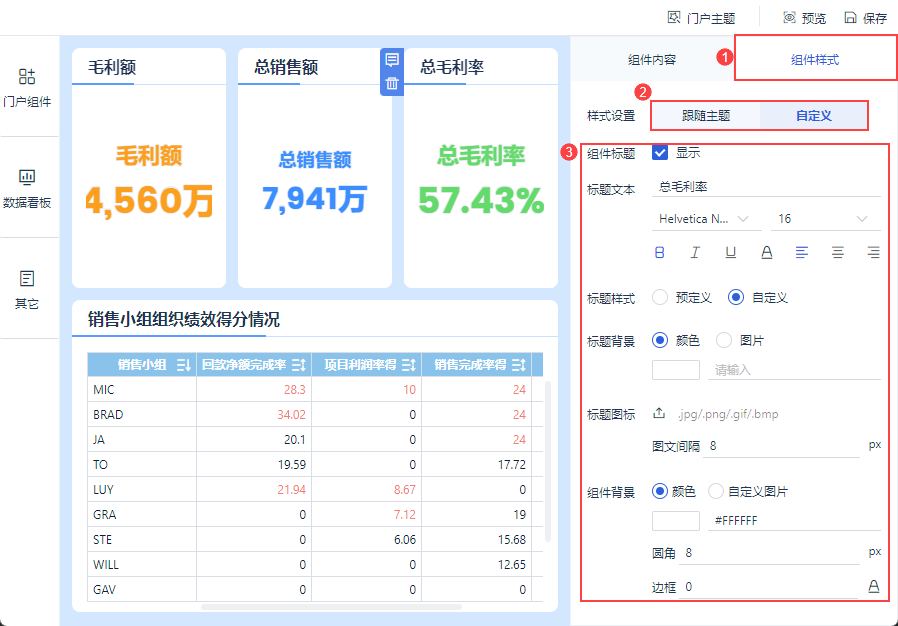898x626 pixels.
Task: Select 预定义 title style radio
Action: pyautogui.click(x=660, y=297)
